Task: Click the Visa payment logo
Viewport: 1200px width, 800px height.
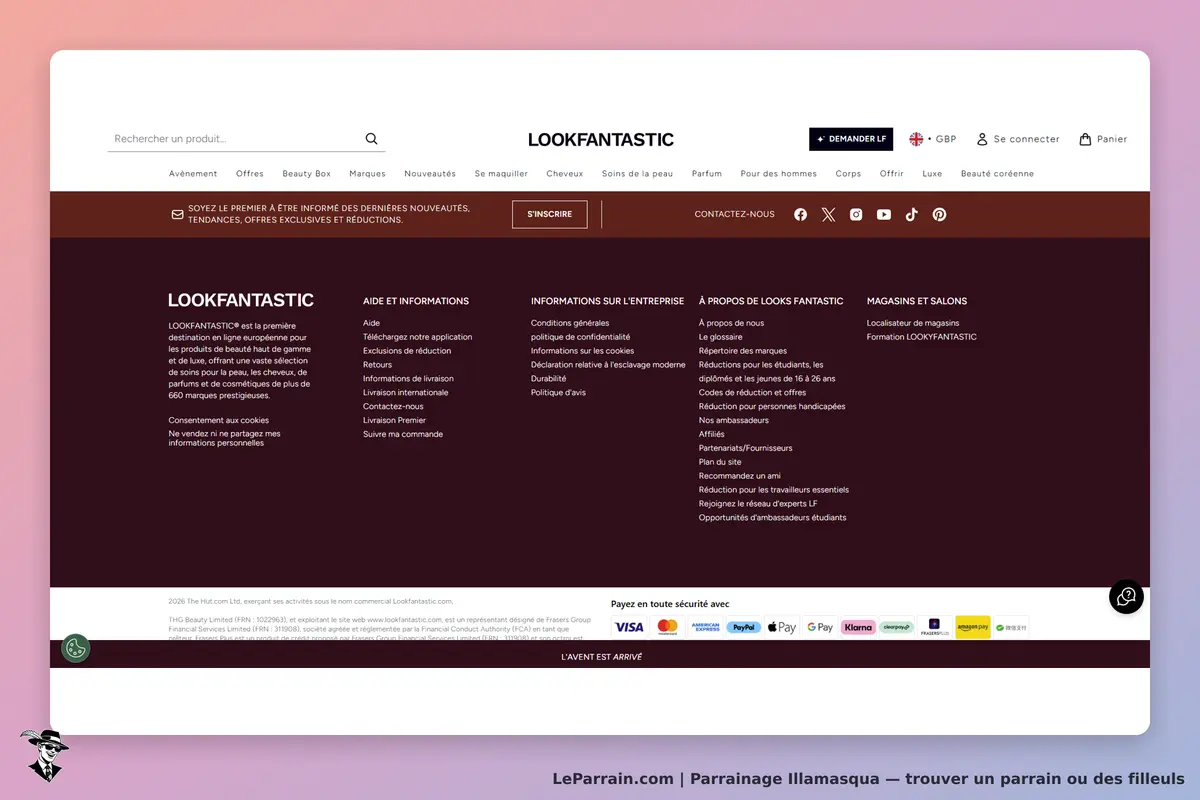Action: (x=629, y=627)
